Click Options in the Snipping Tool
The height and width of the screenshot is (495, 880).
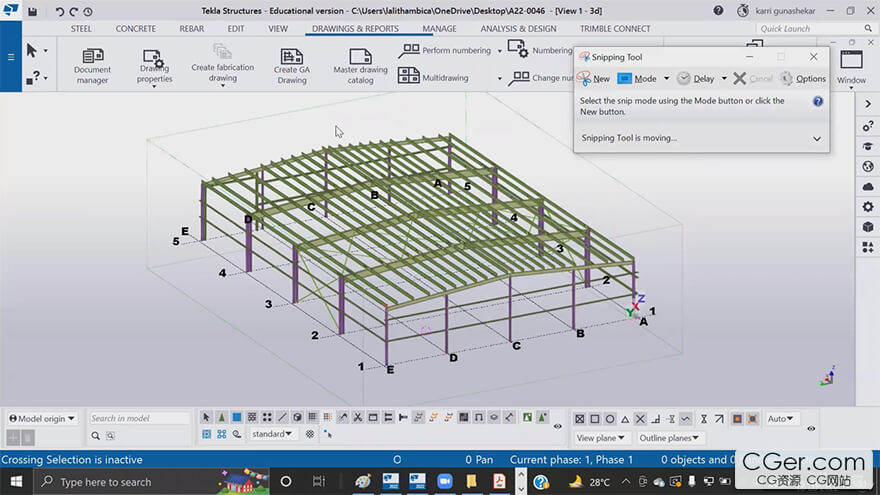pos(803,79)
